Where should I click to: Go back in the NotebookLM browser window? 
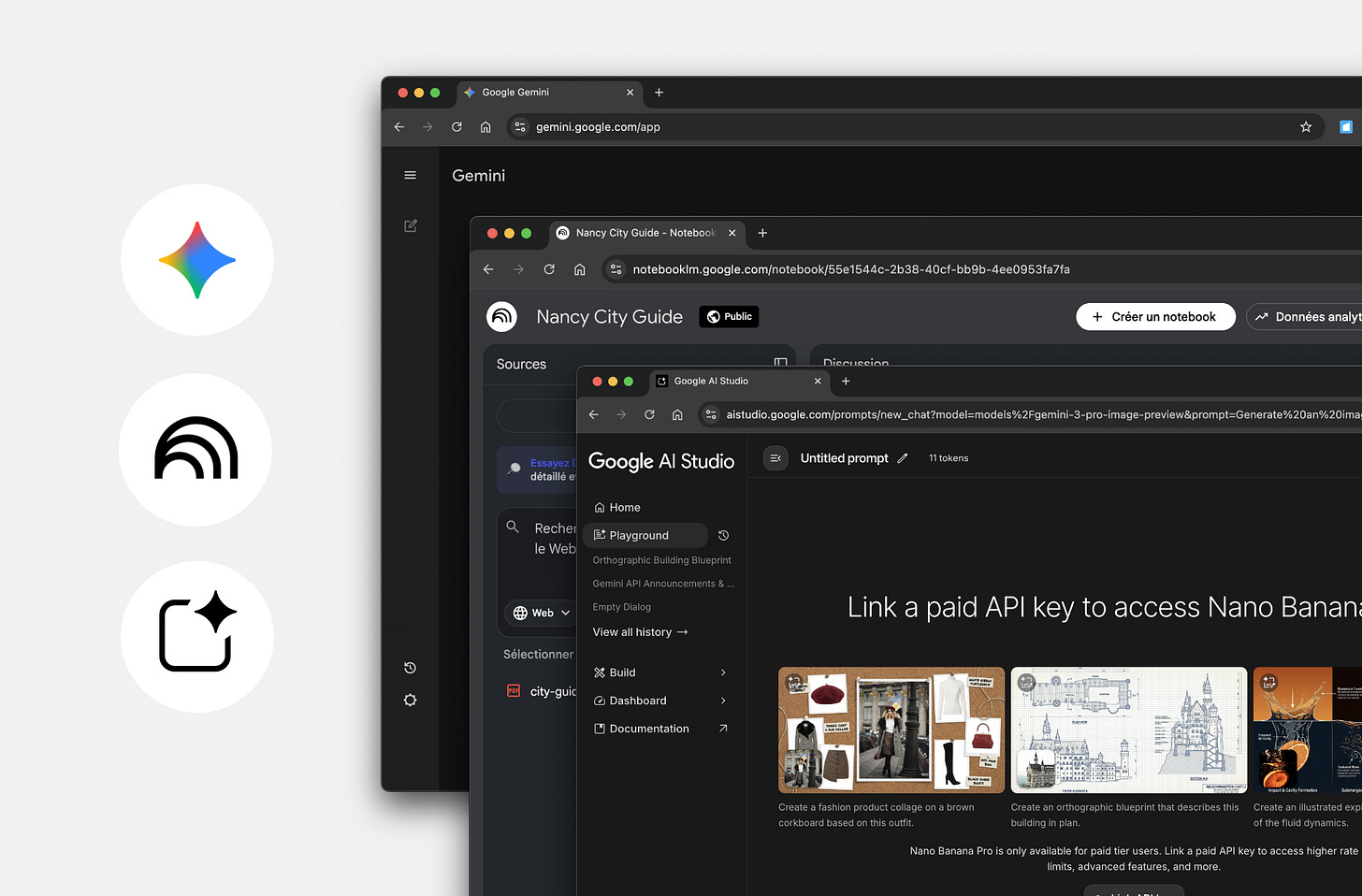pos(488,269)
